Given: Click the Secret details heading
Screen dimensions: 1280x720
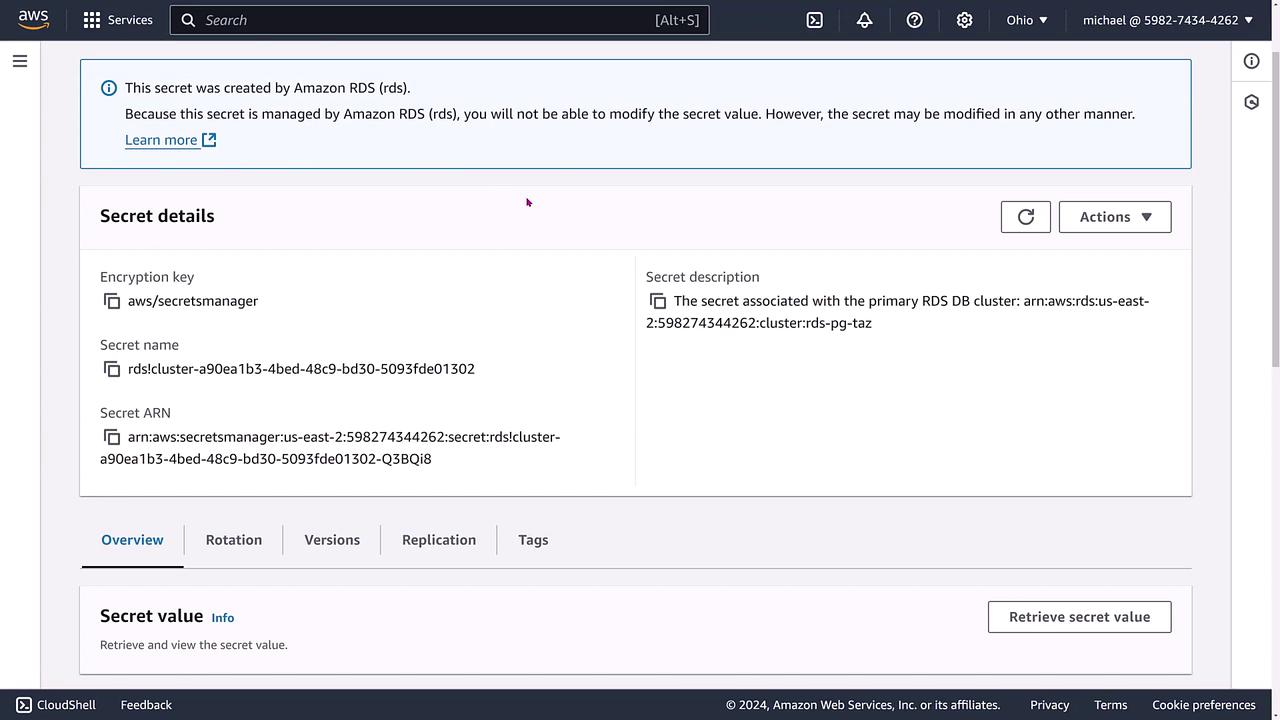Looking at the screenshot, I should 157,216.
